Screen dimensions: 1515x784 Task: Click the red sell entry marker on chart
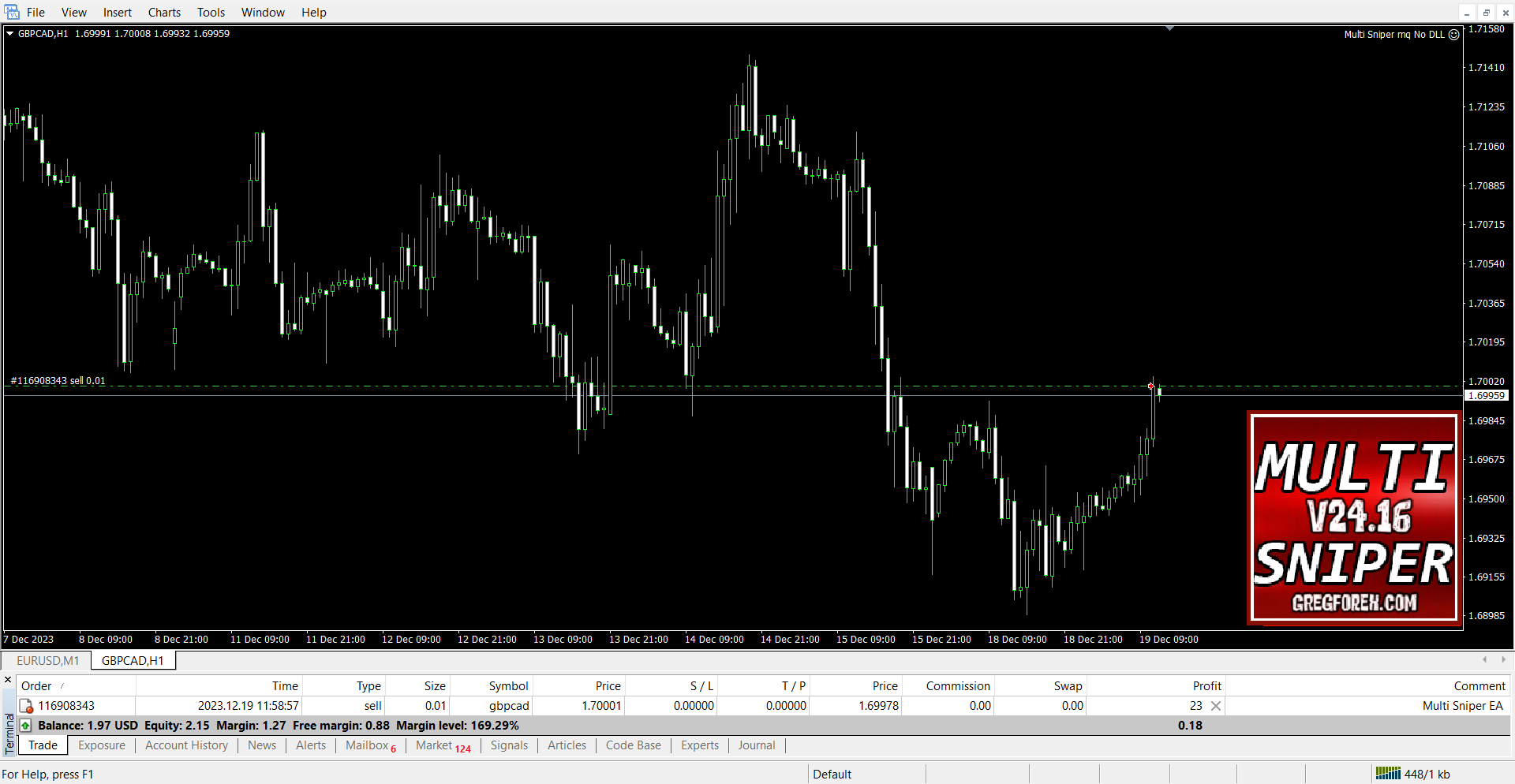1151,386
